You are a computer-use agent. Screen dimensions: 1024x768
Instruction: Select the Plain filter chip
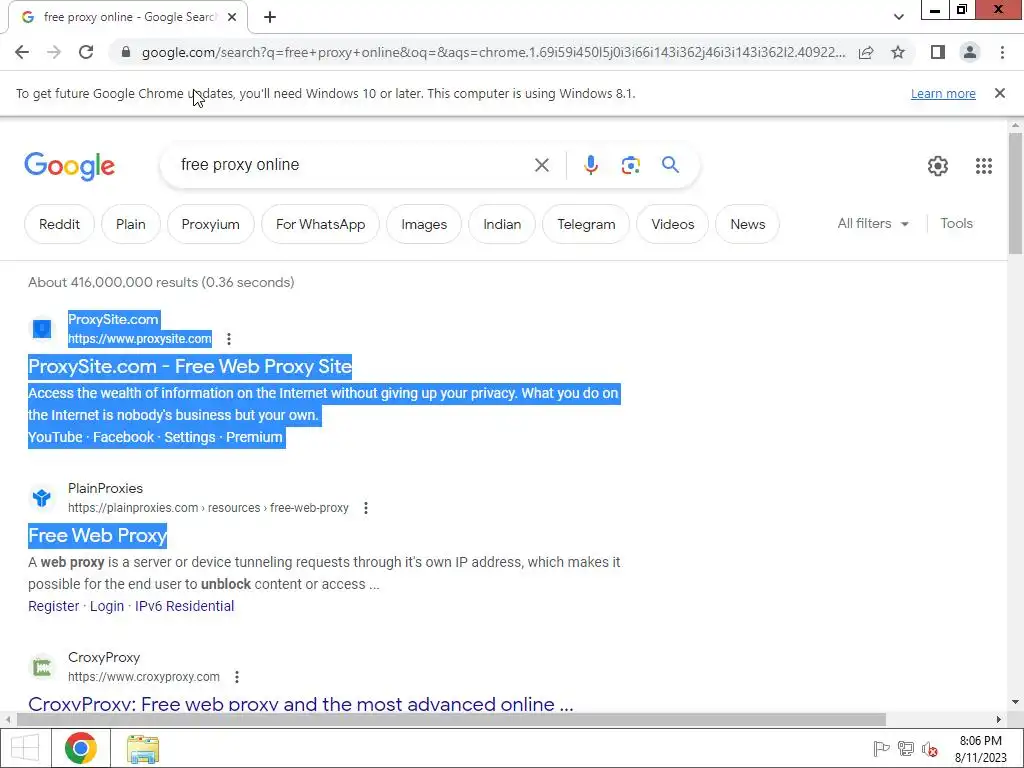tap(131, 224)
